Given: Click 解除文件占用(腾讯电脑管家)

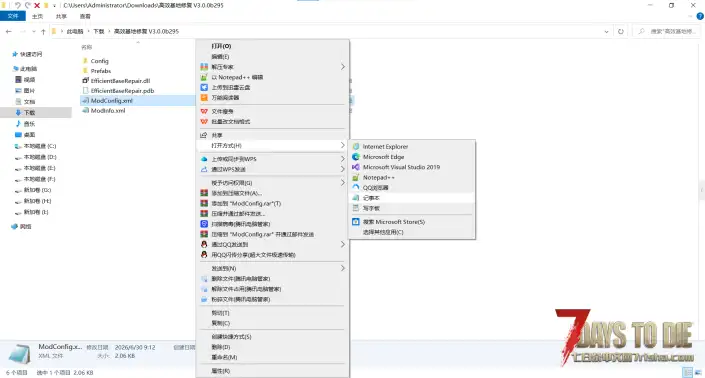Looking at the screenshot, I should [x=272, y=289].
